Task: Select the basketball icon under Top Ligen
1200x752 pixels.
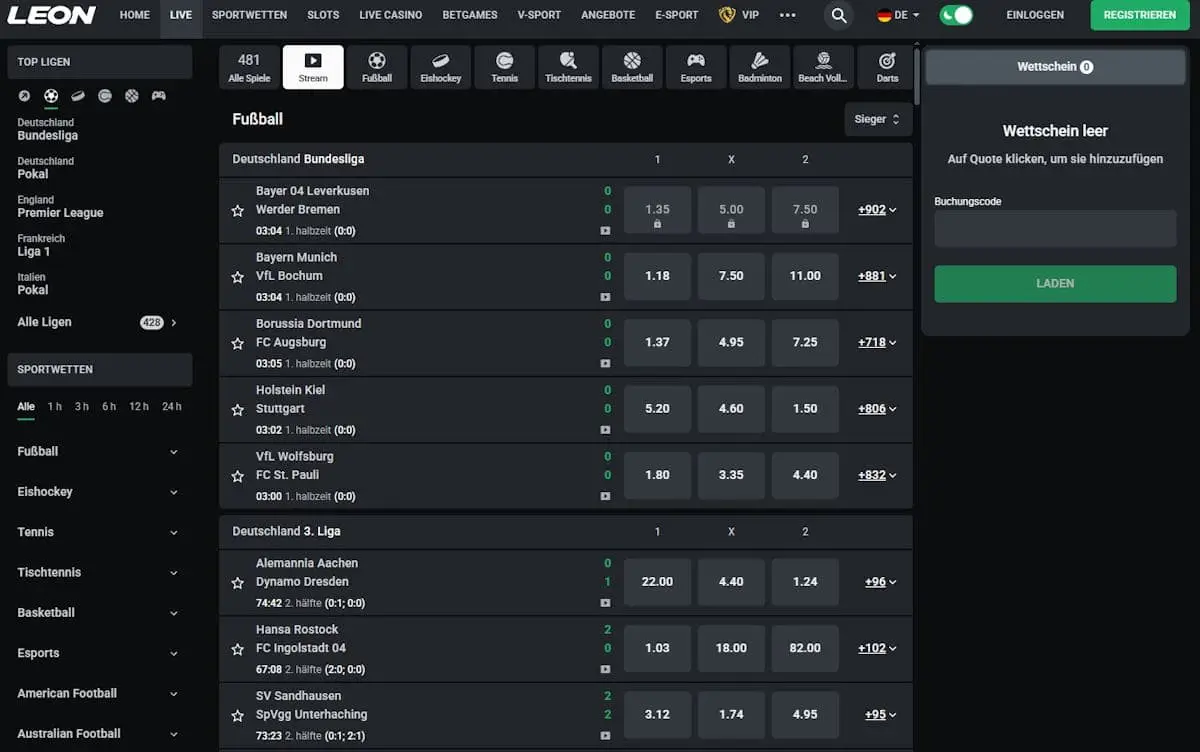Action: (132, 96)
